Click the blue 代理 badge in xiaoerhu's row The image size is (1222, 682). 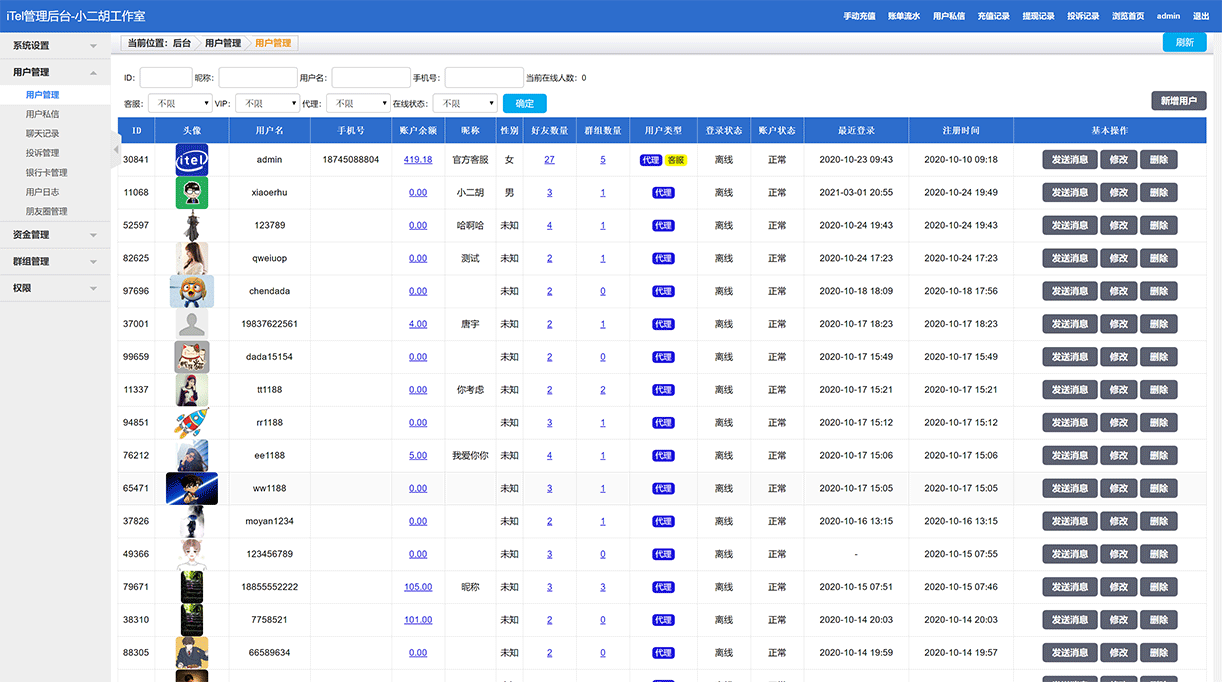[663, 193]
